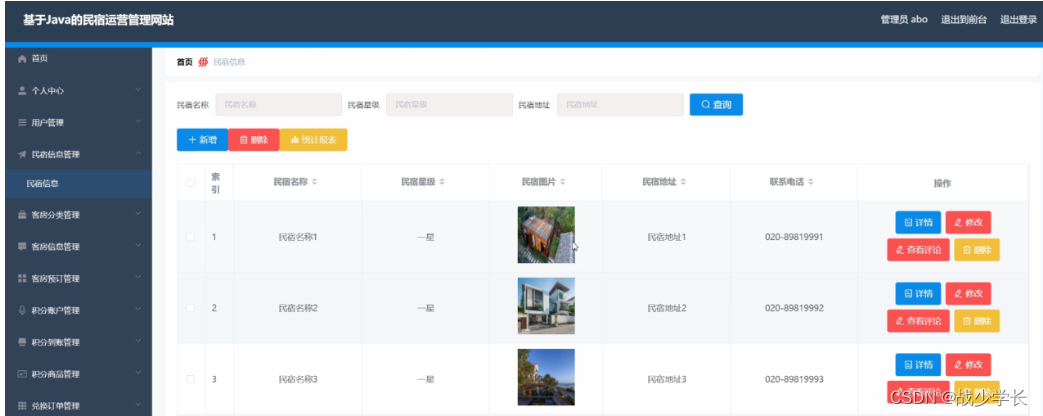The height and width of the screenshot is (416, 1043).
Task: Focus the 民宿名称 search input
Action: pyautogui.click(x=278, y=104)
